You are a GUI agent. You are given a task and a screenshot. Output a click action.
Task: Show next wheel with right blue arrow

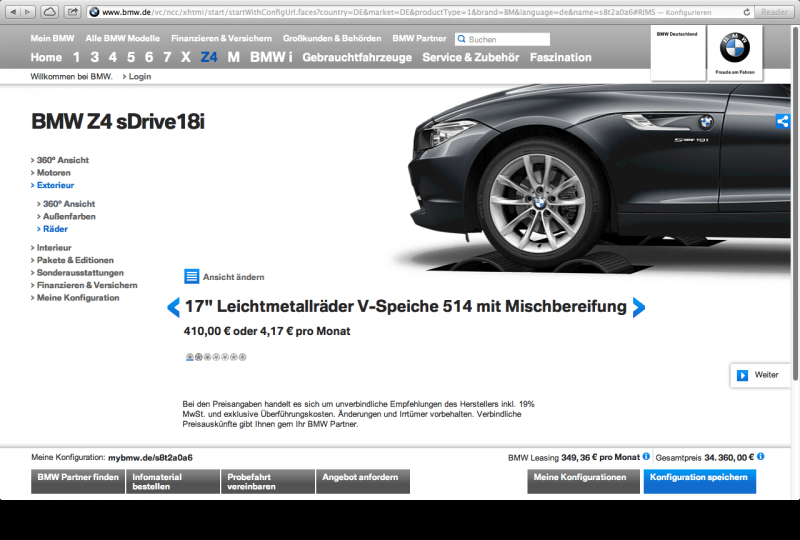click(639, 307)
